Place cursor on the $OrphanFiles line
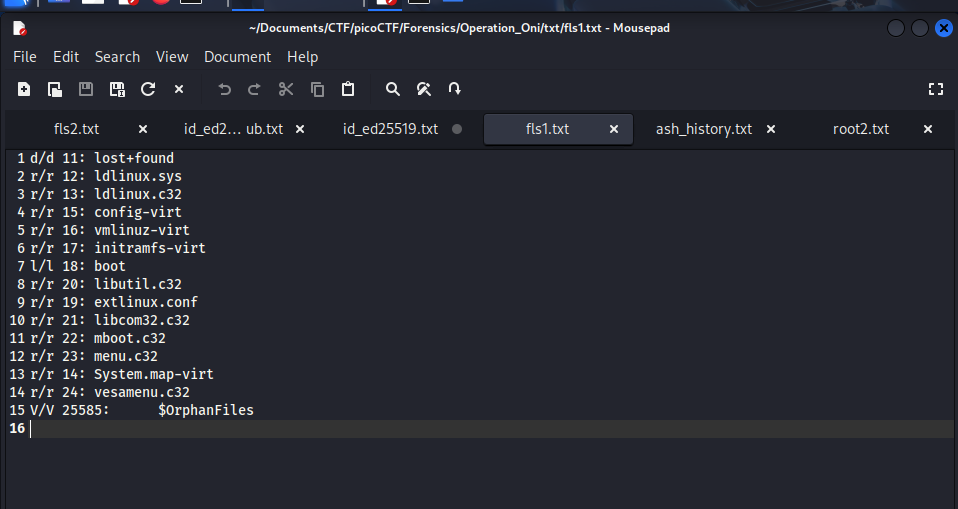The width and height of the screenshot is (958, 509). (x=205, y=410)
